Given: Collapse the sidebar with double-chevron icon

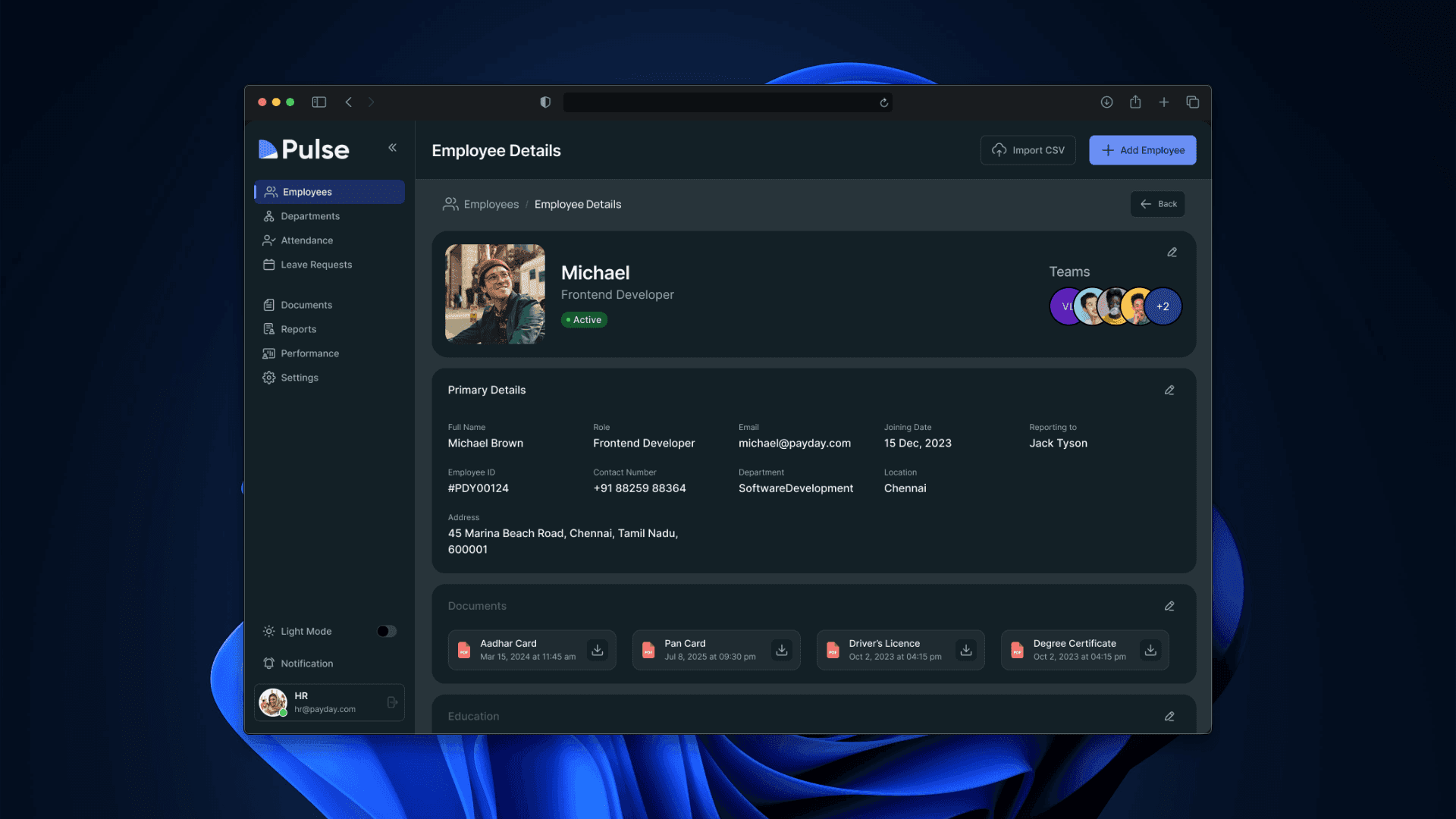Looking at the screenshot, I should [x=392, y=148].
